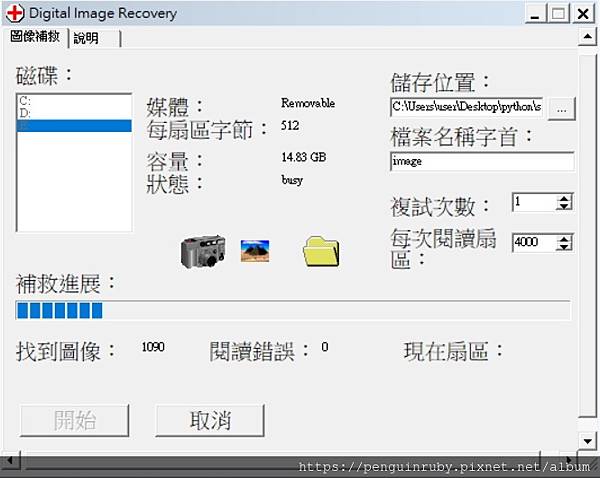The image size is (600, 478).
Task: Click the landscape picture icon
Action: [x=255, y=251]
